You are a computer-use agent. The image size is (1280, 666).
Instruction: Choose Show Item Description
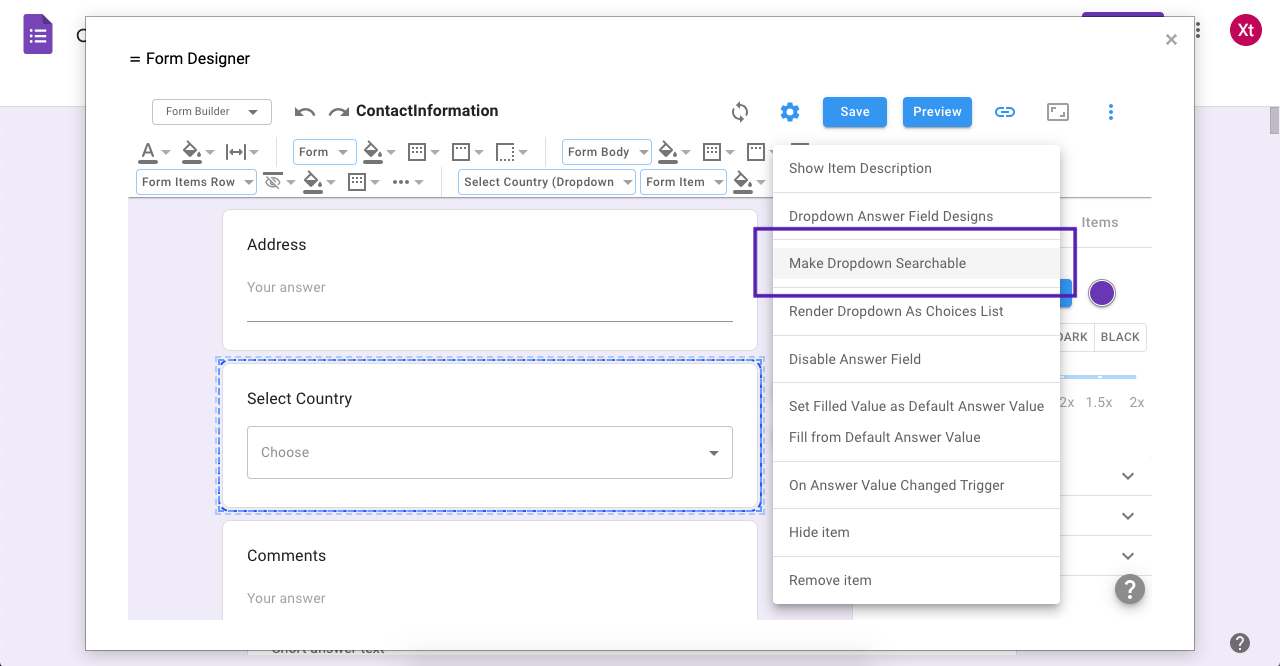click(x=916, y=168)
